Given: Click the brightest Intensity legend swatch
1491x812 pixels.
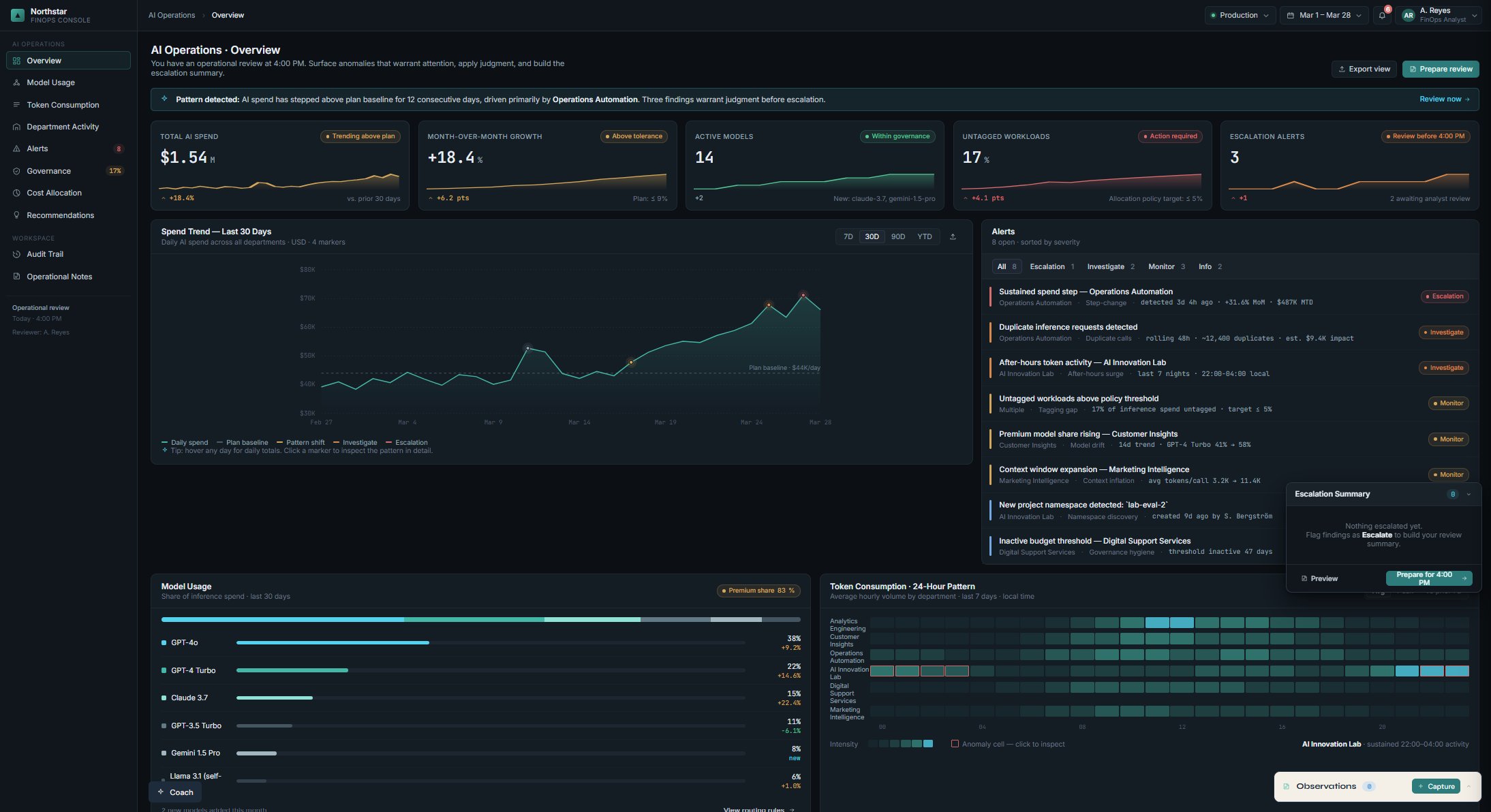Looking at the screenshot, I should click(927, 744).
